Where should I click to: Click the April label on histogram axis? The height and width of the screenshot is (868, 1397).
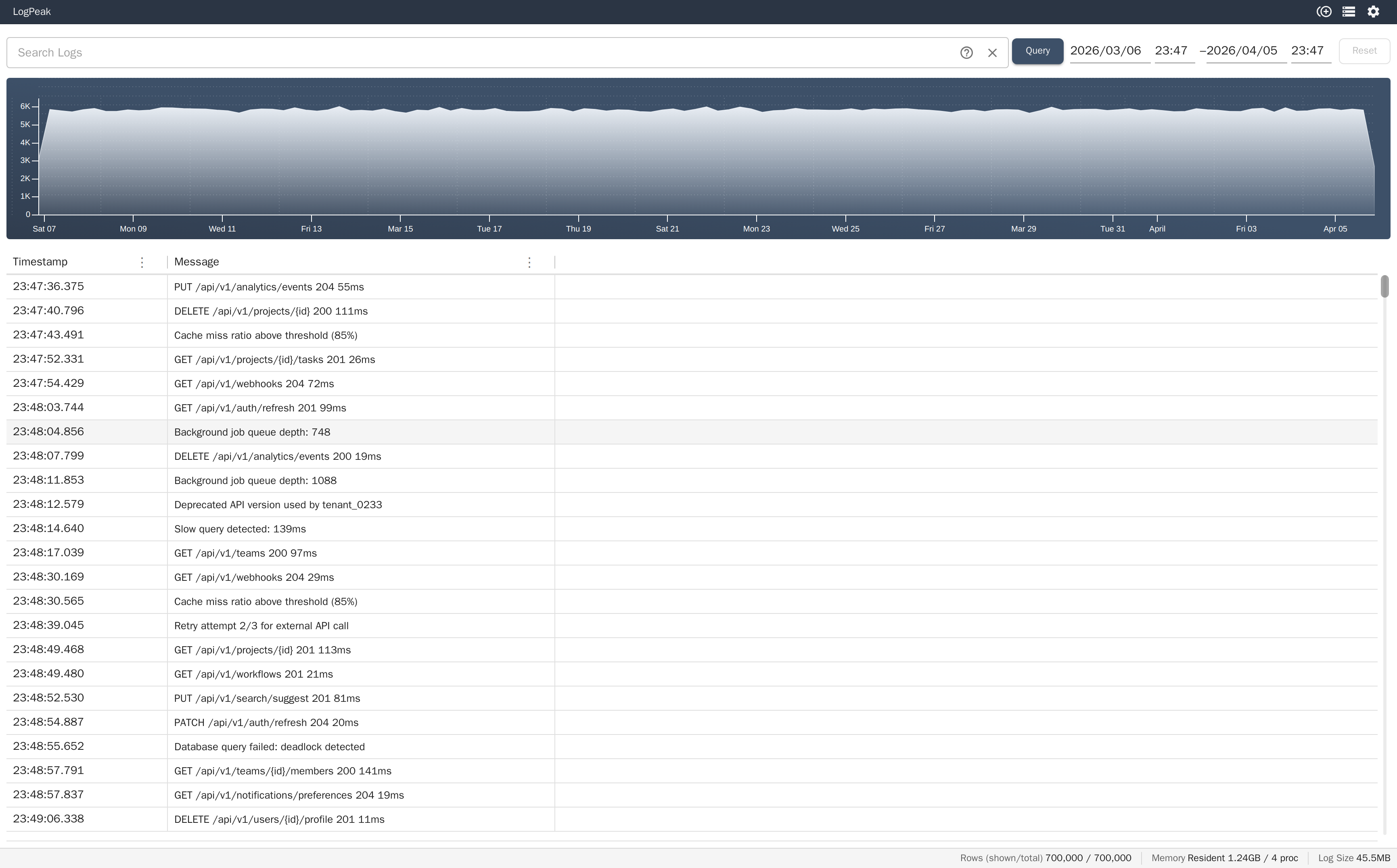coord(1157,228)
